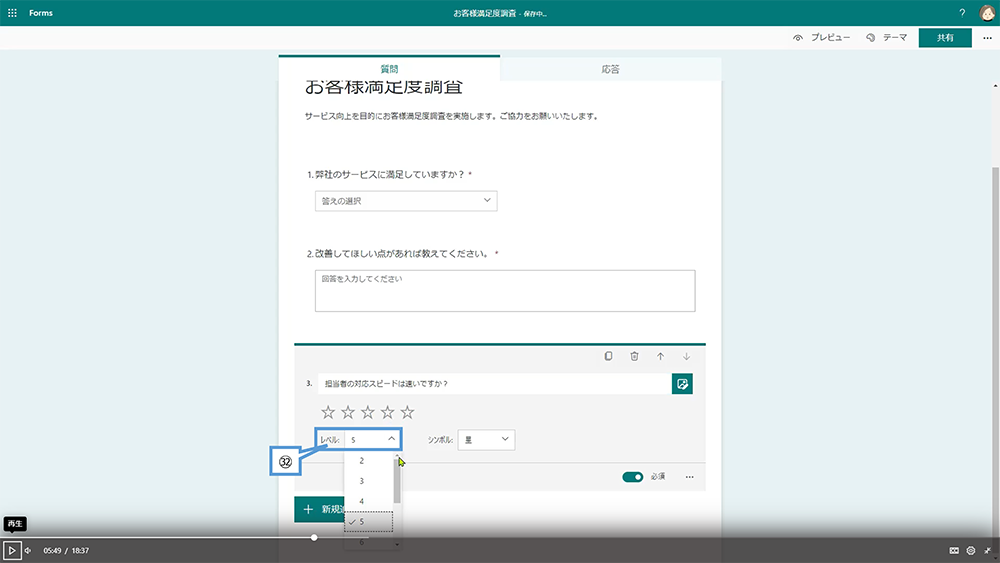Click the third rating star
Screen dimensions: 1000x563
[367, 412]
